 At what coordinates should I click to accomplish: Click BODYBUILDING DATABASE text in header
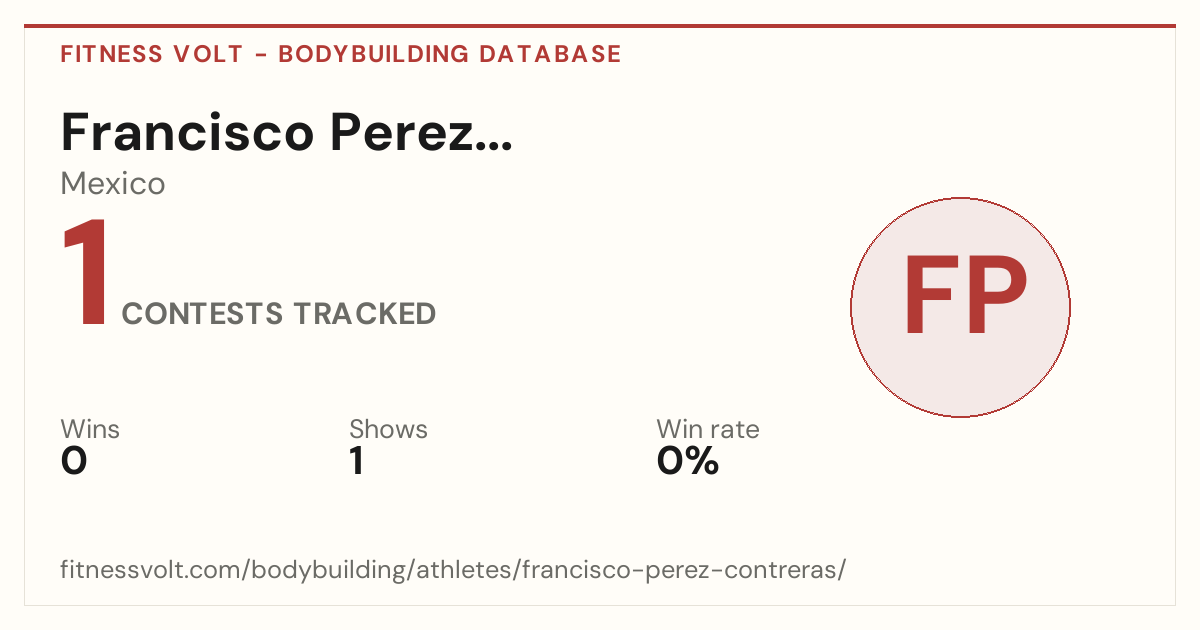coord(450,54)
